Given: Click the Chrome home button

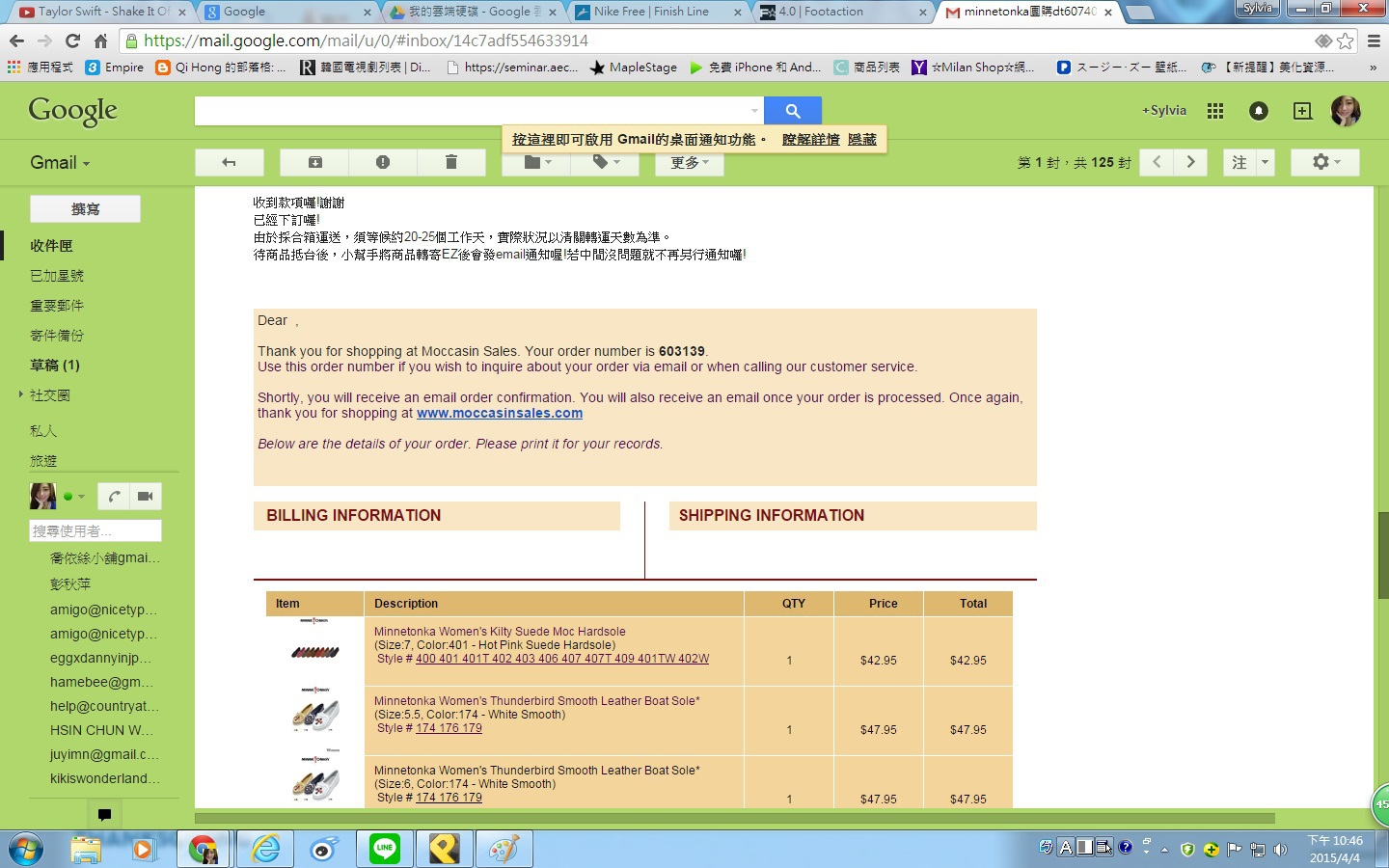Looking at the screenshot, I should [x=100, y=41].
